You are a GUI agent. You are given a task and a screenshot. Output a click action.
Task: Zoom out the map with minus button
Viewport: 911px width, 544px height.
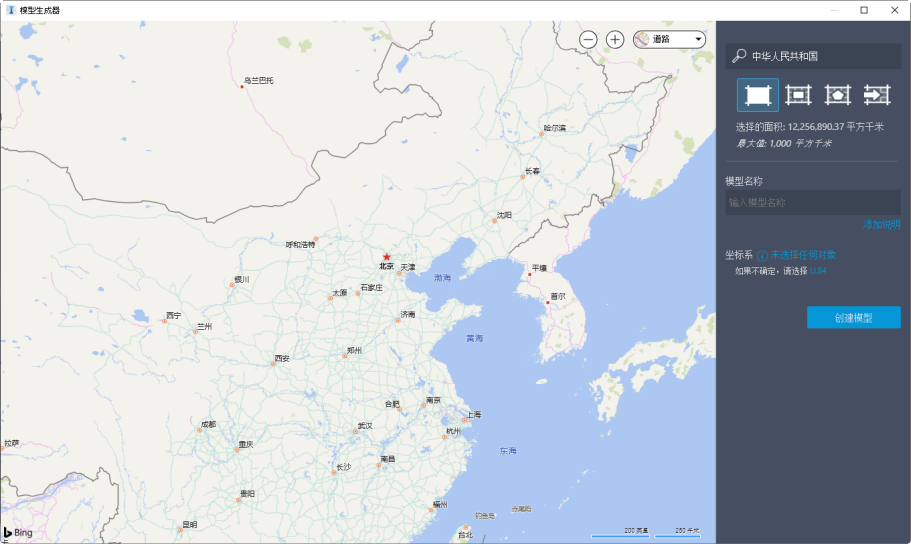pyautogui.click(x=588, y=40)
